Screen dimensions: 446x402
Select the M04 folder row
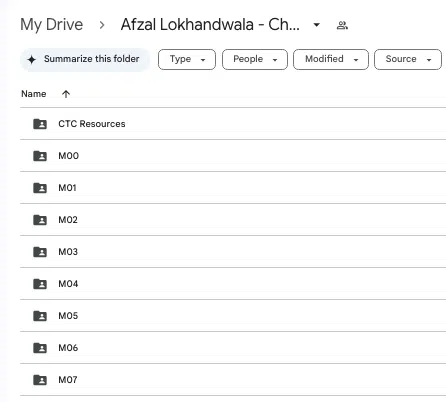click(x=233, y=284)
